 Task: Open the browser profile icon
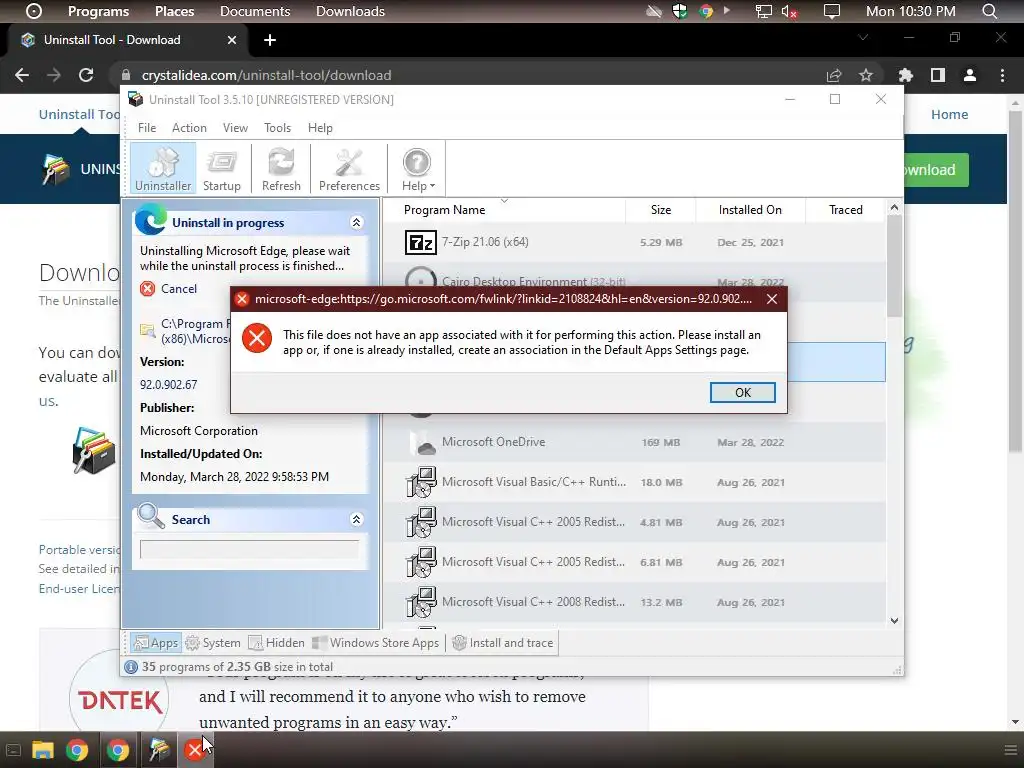(970, 75)
